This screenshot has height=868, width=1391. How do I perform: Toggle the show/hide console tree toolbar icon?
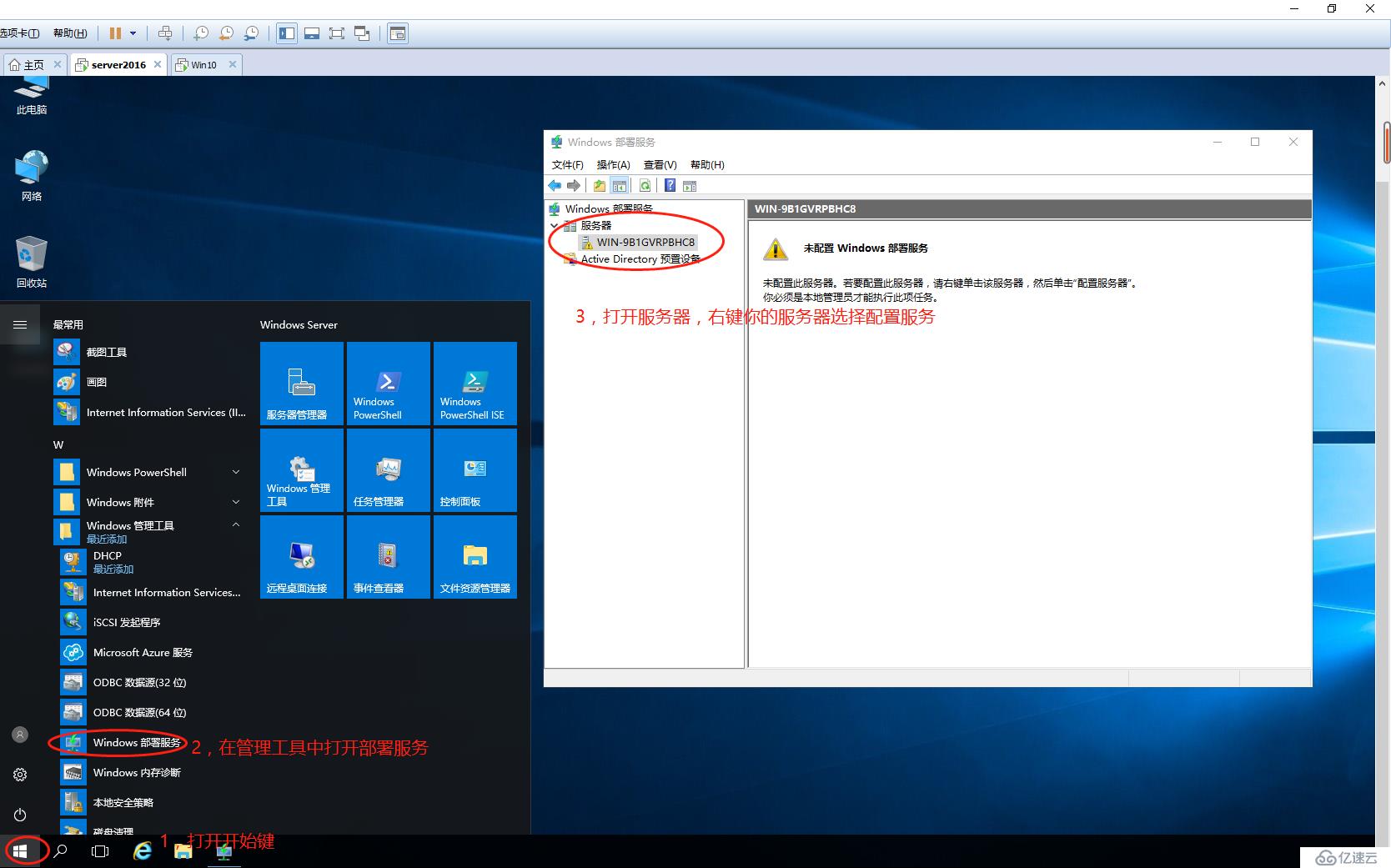[619, 186]
